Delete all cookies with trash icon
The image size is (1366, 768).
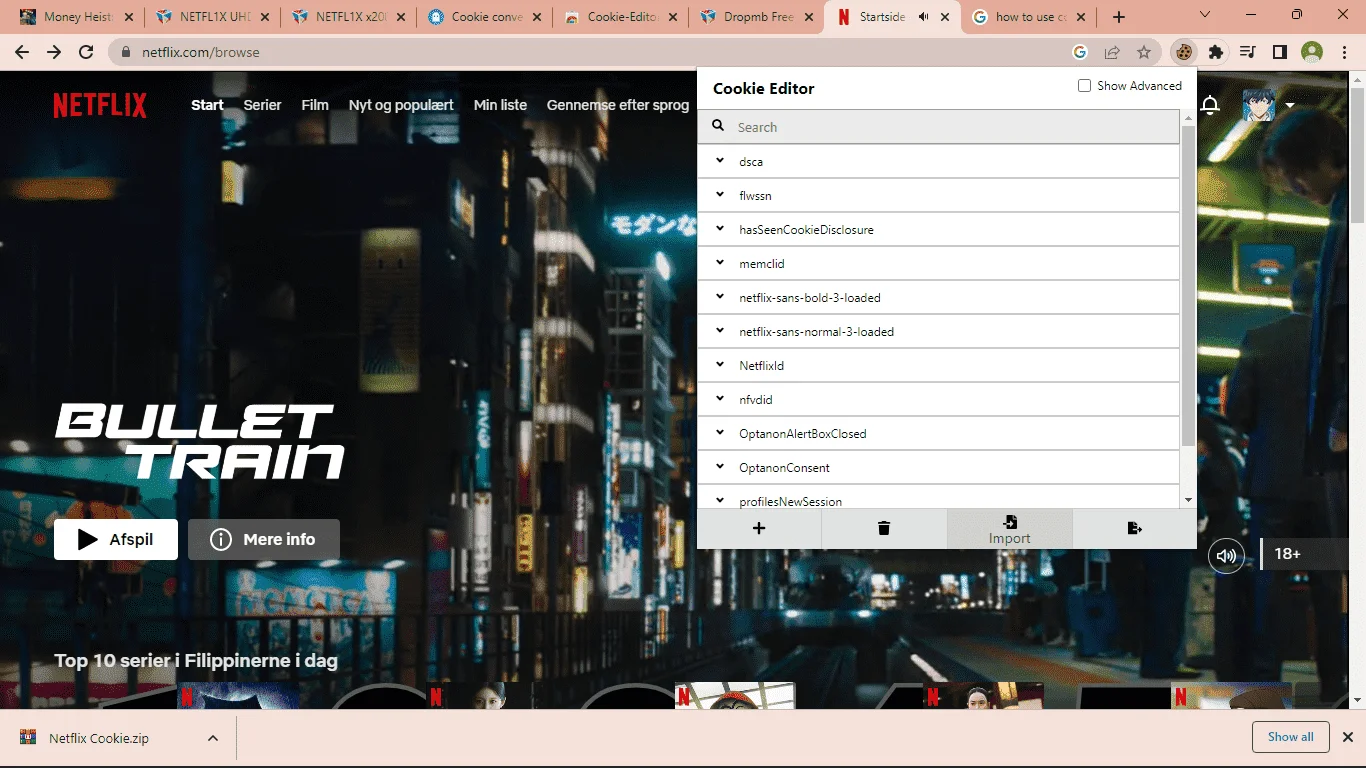pyautogui.click(x=884, y=528)
